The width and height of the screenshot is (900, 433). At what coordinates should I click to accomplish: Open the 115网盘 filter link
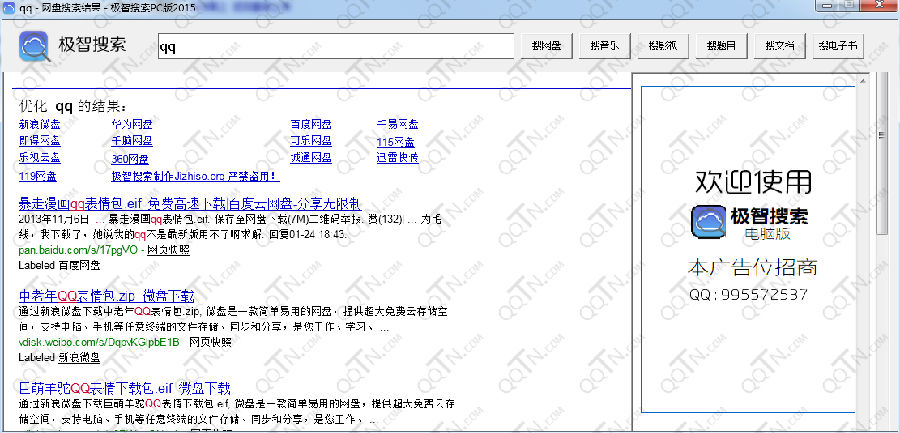(x=396, y=142)
